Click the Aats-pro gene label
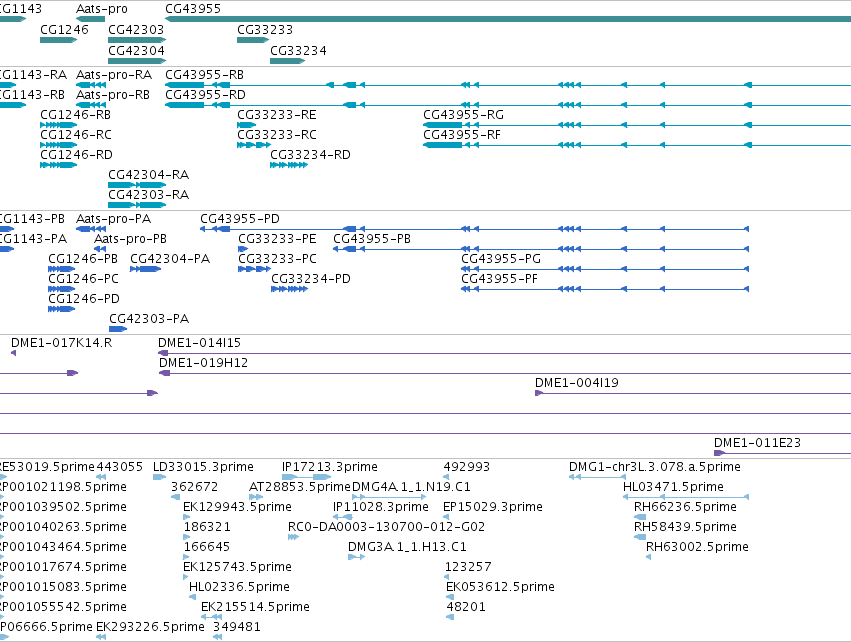Screen dimensions: 851x642 (101, 9)
